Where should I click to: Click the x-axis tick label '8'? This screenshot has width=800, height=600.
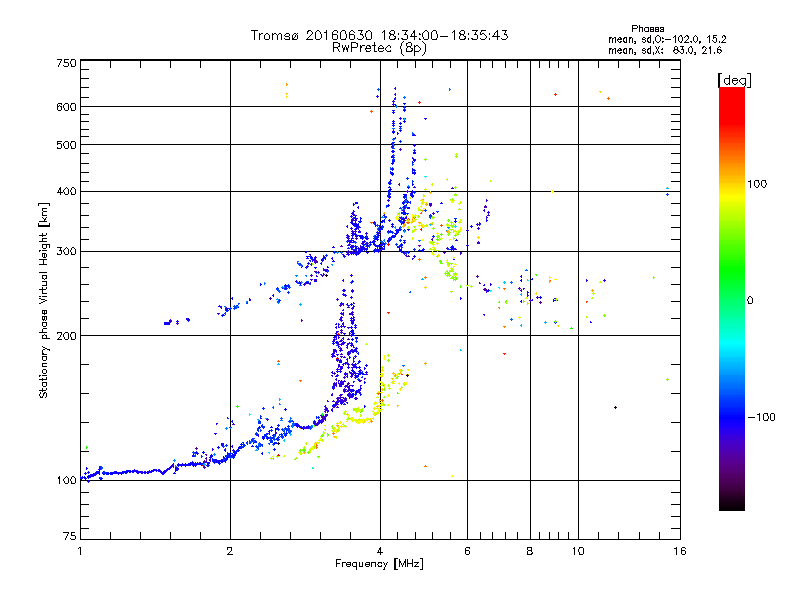(530, 551)
